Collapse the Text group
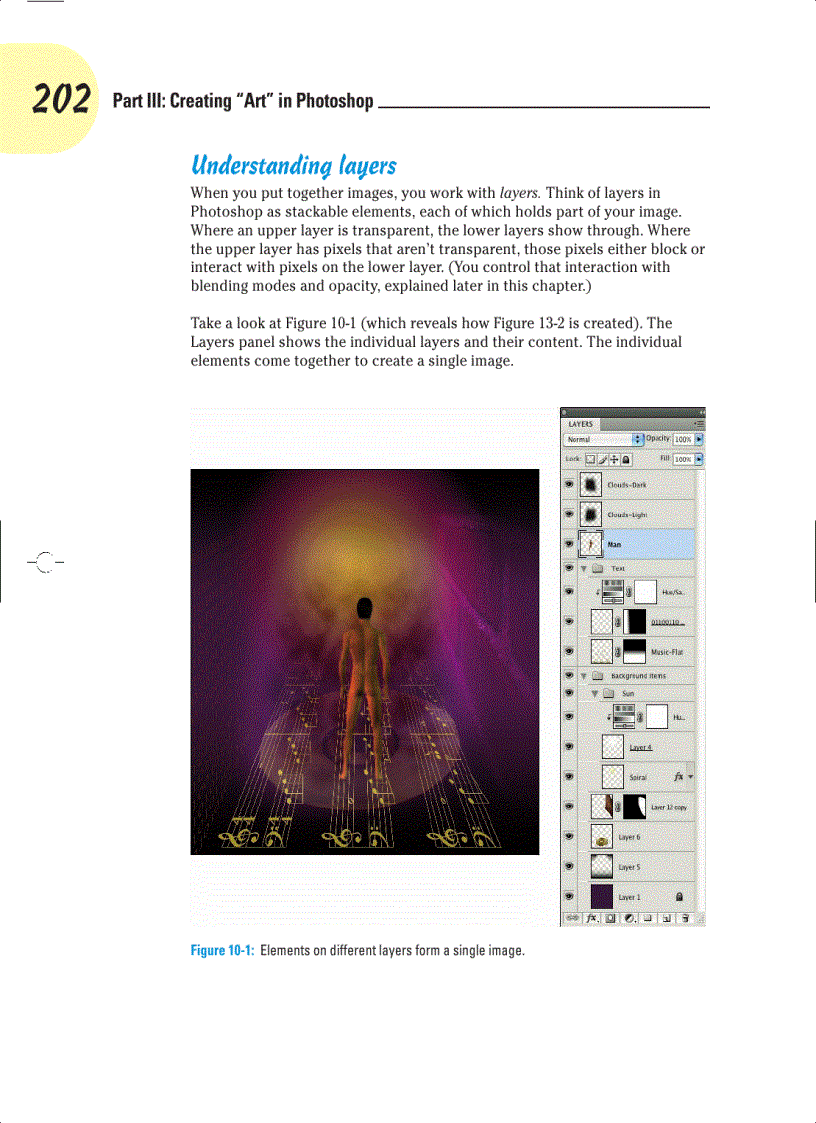Image resolution: width=816 pixels, height=1123 pixels. point(584,568)
